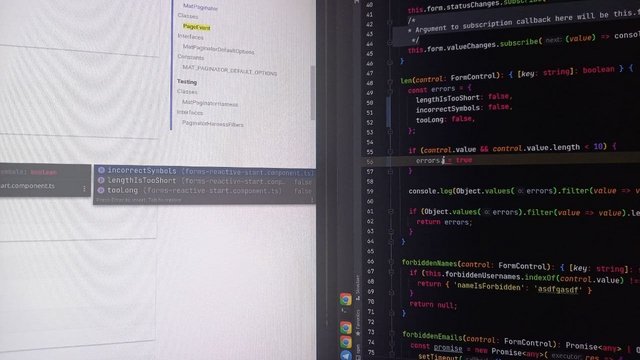Click vertical dots in autocomplete popup footer

click(x=312, y=200)
